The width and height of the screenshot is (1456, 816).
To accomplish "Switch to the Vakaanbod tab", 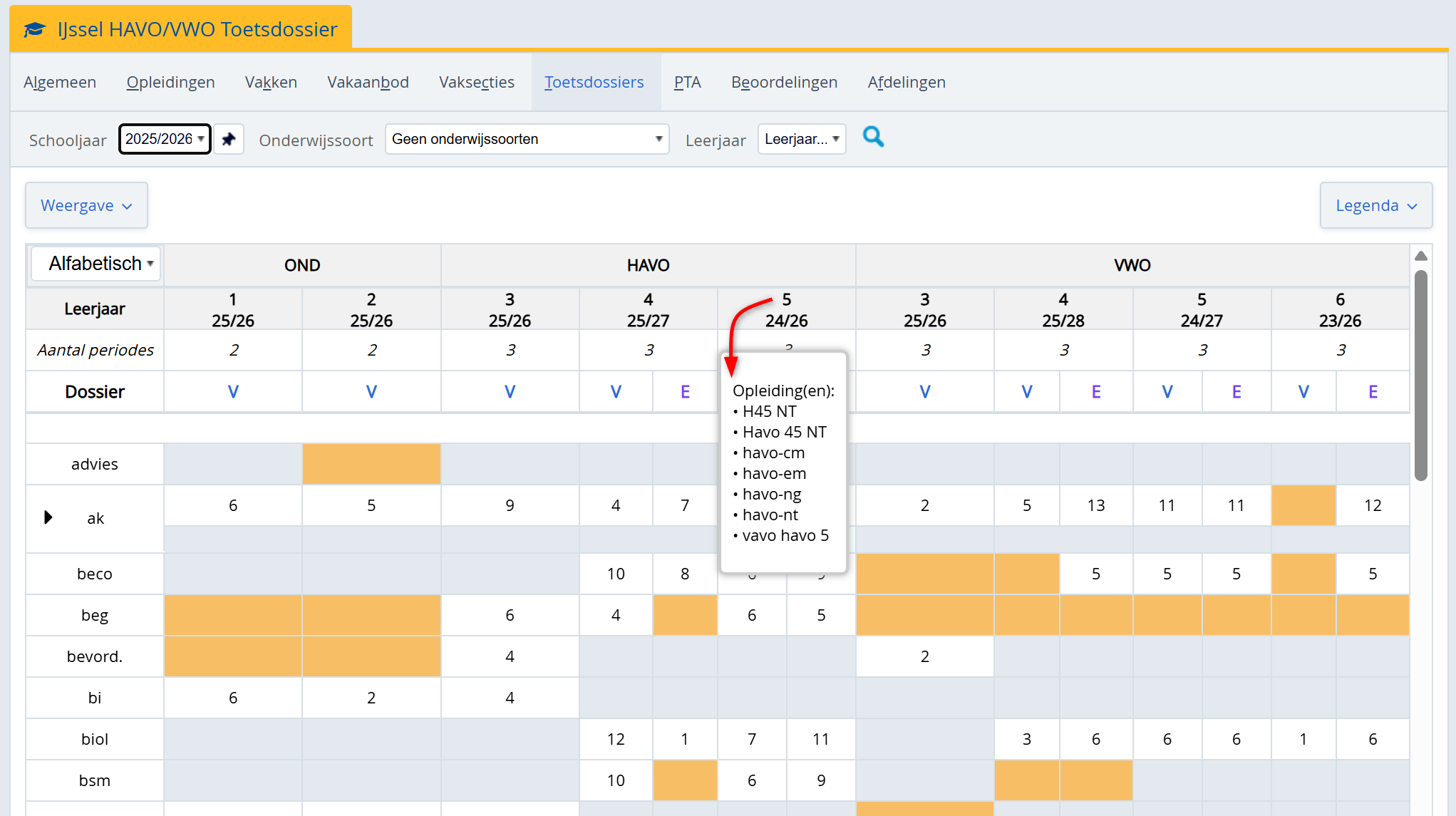I will tap(368, 83).
